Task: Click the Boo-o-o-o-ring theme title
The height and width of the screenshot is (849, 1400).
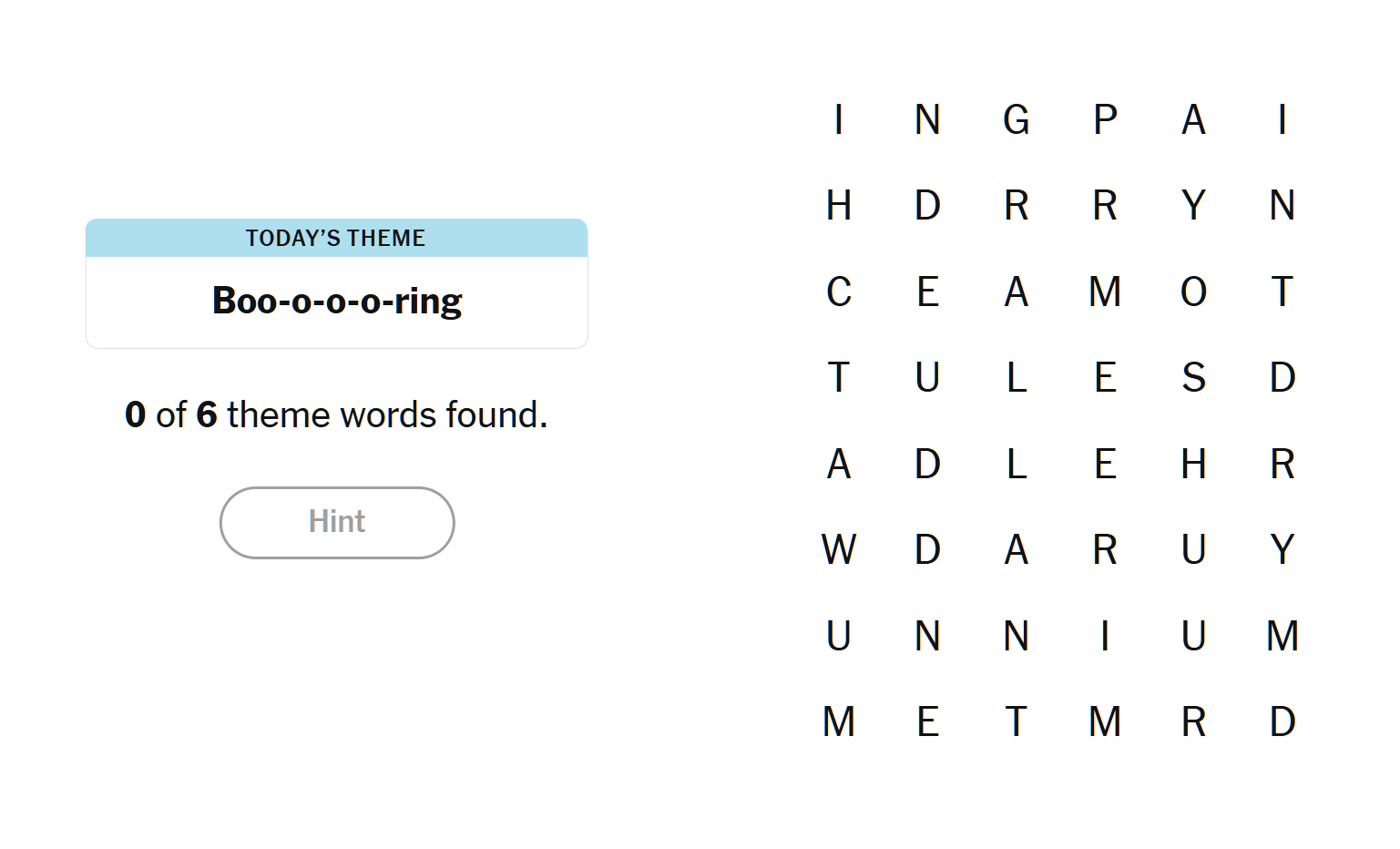Action: (337, 301)
